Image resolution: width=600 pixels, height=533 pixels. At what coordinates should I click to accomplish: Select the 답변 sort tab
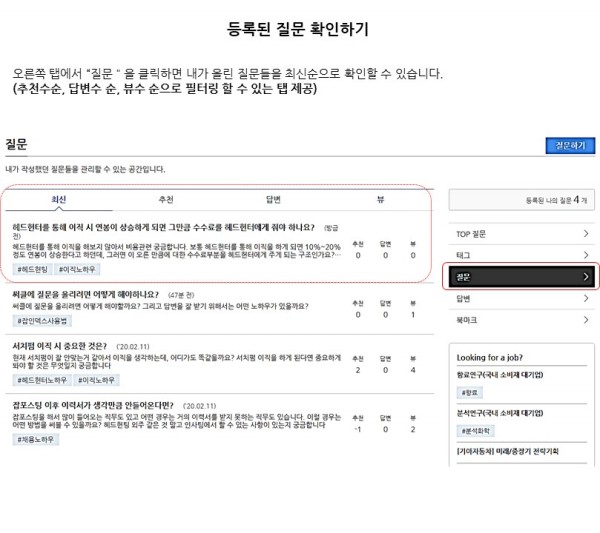pyautogui.click(x=273, y=200)
